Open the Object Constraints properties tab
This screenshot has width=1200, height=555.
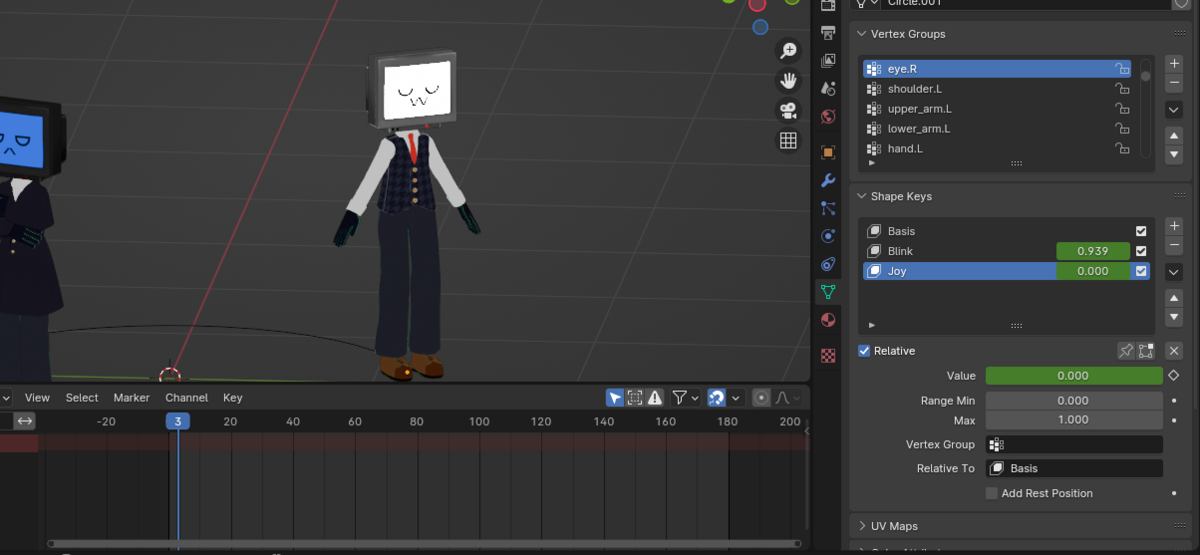point(828,265)
